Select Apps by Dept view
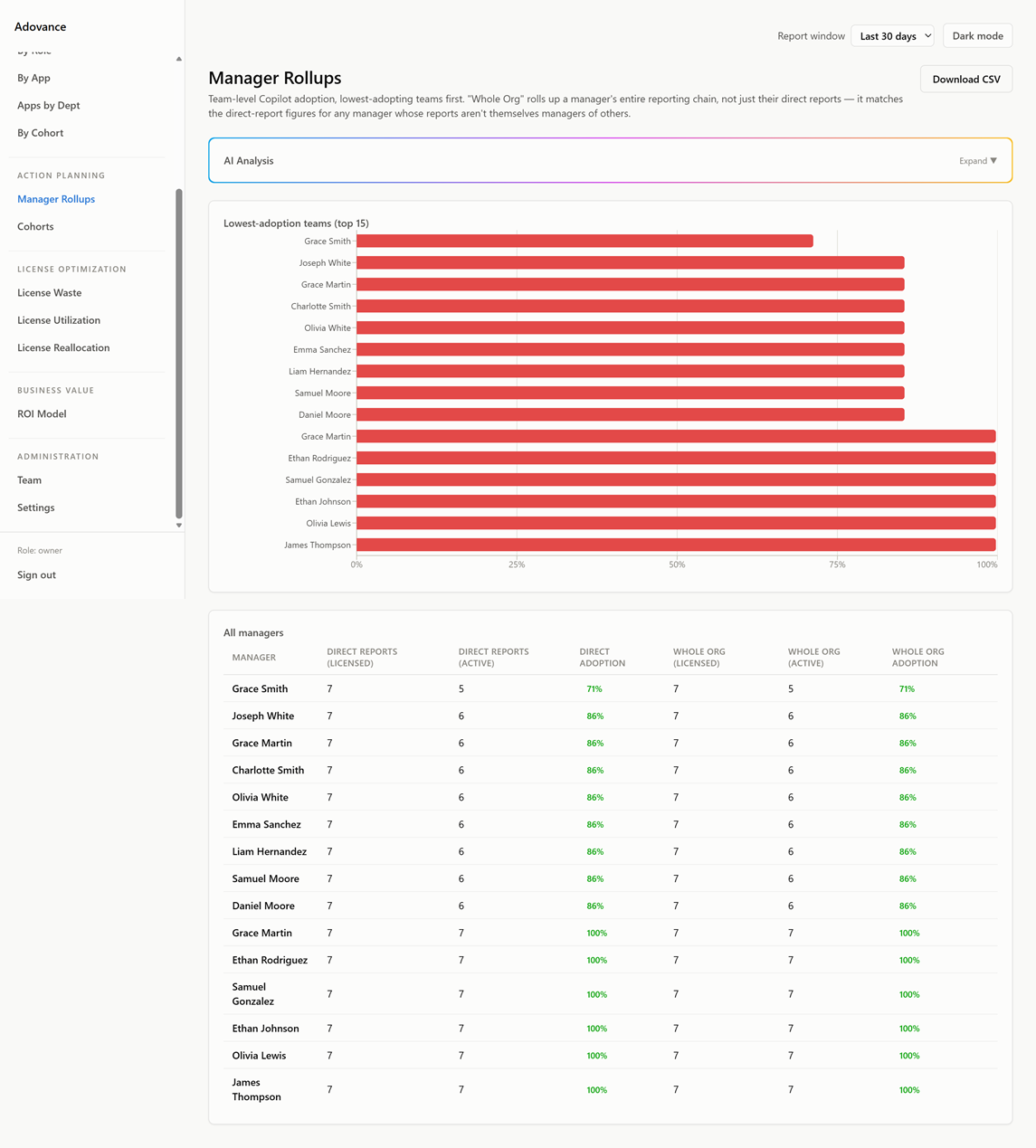This screenshot has height=1148, width=1036. point(48,105)
